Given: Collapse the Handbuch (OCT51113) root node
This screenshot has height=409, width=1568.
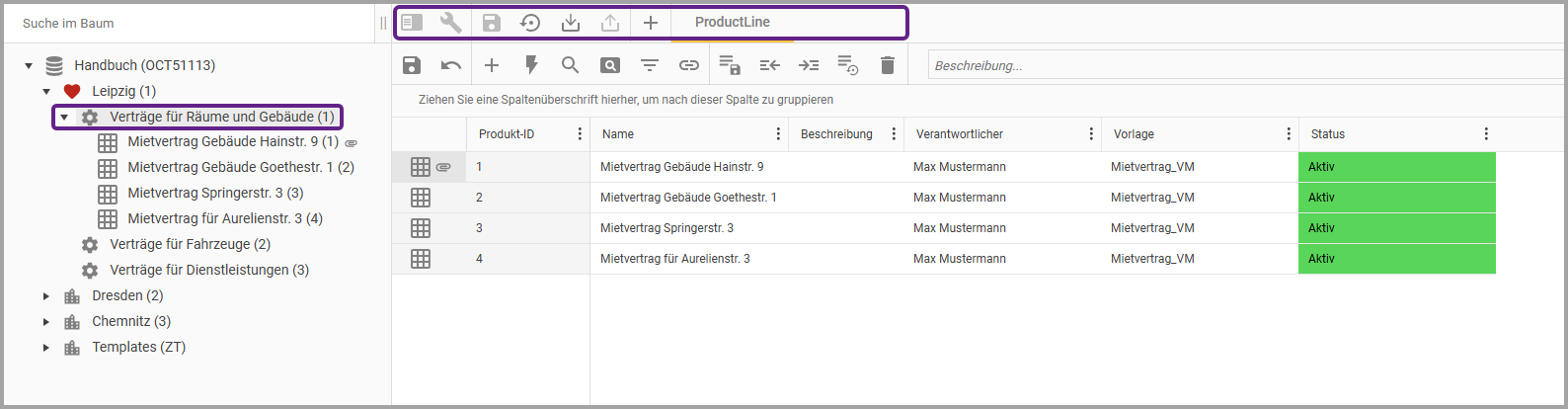Looking at the screenshot, I should click(29, 66).
